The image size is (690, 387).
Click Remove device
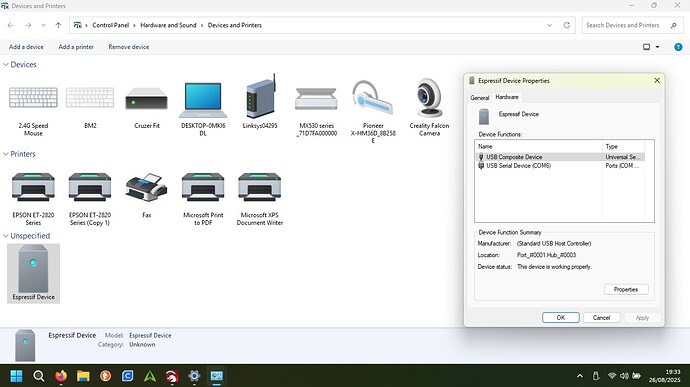(128, 47)
